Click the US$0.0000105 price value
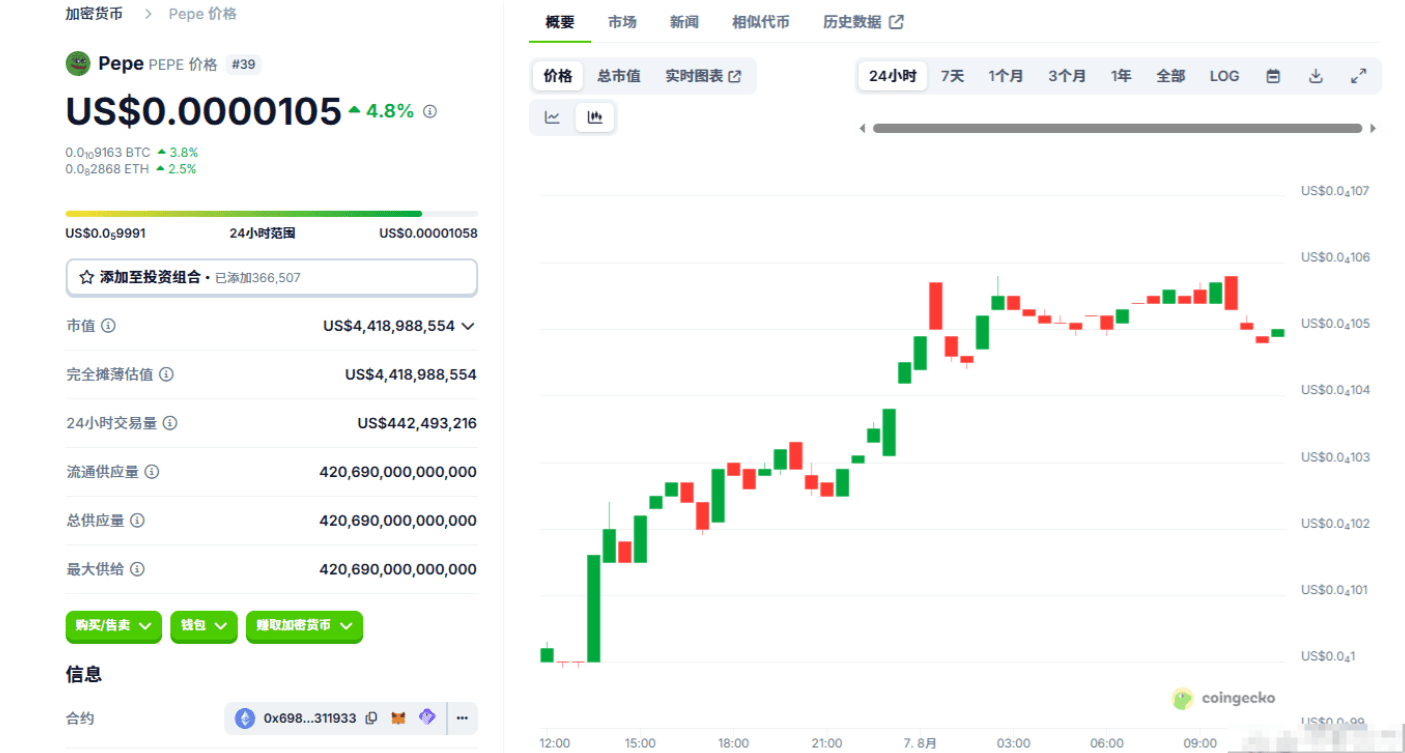The height and width of the screenshot is (753, 1405). click(204, 111)
